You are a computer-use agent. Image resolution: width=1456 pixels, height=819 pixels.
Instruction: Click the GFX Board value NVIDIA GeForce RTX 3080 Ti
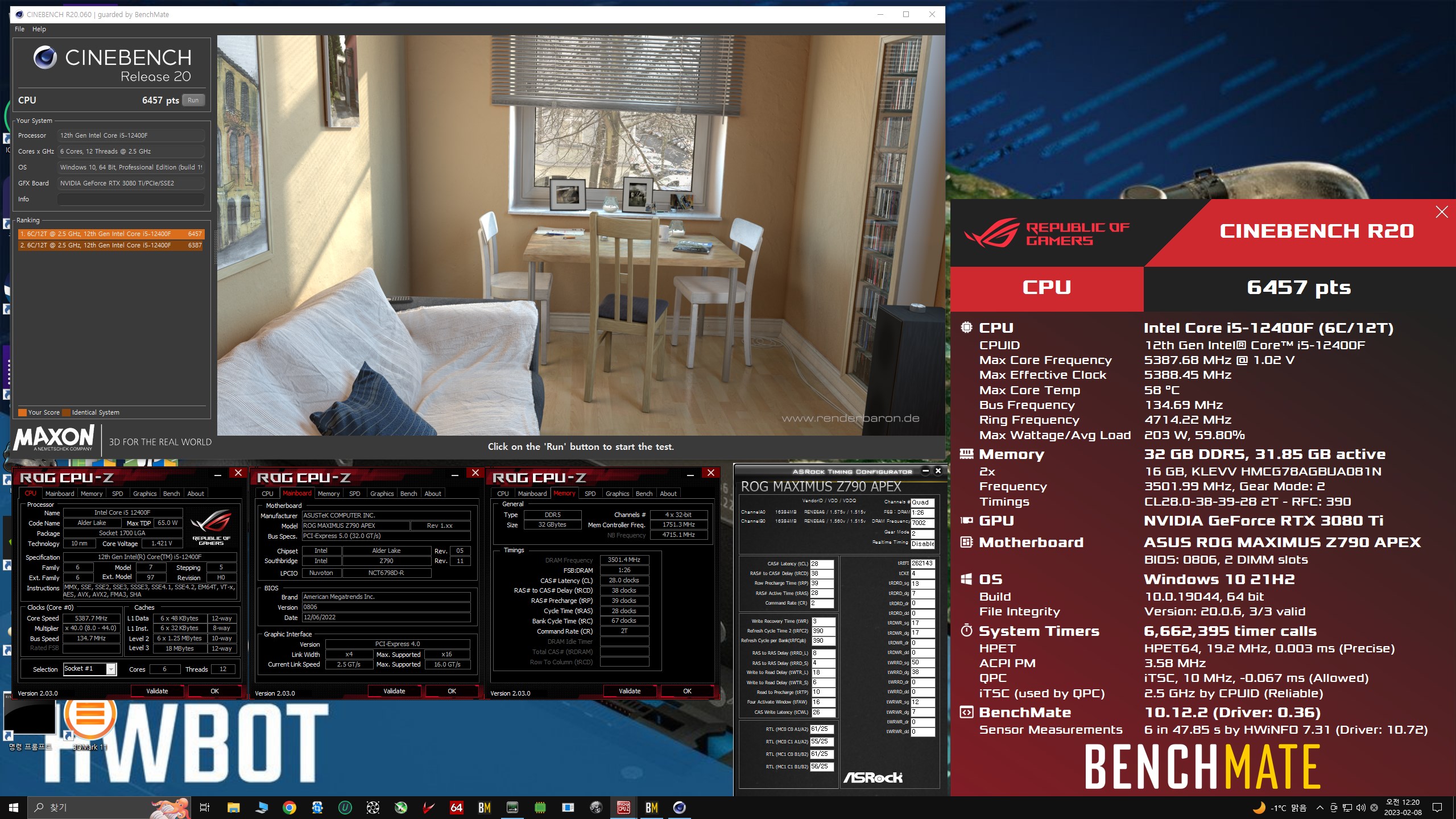pyautogui.click(x=131, y=183)
